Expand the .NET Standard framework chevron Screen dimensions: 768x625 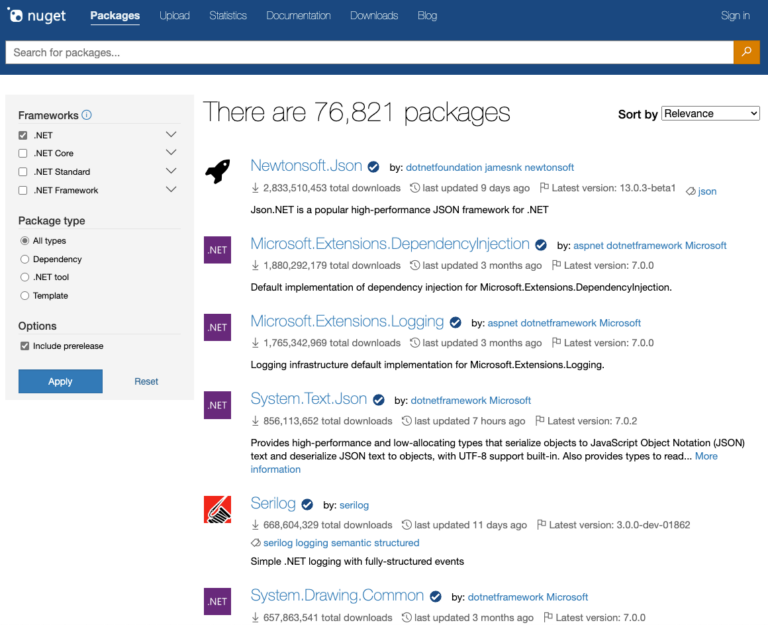tap(171, 171)
